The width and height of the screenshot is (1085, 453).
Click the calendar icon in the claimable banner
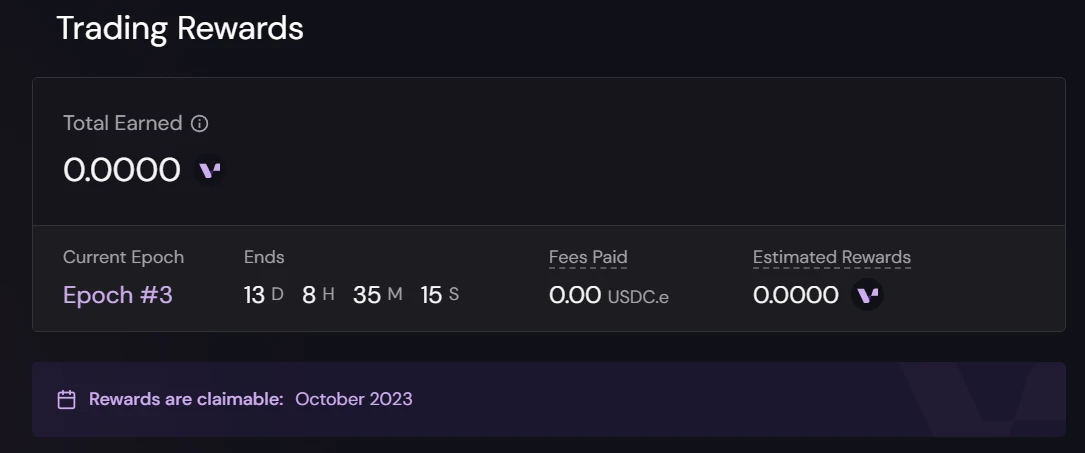point(67,400)
